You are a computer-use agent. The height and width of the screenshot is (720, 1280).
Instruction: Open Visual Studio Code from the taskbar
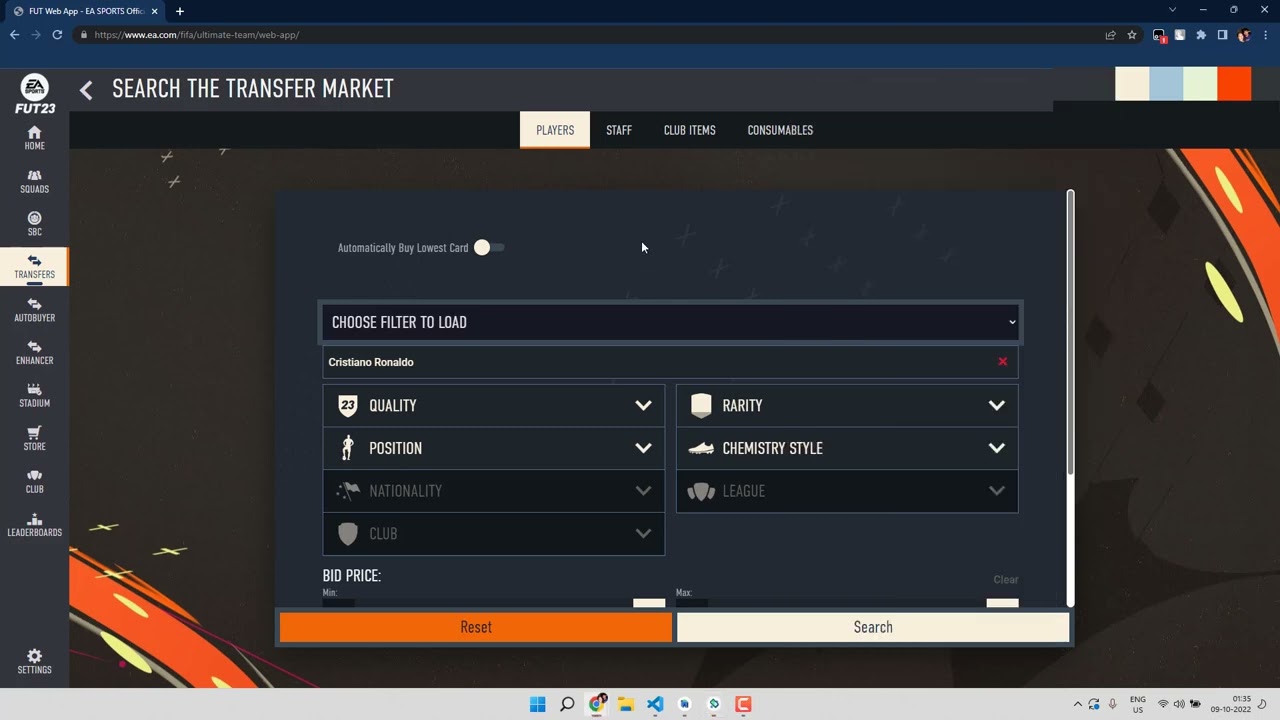click(655, 704)
